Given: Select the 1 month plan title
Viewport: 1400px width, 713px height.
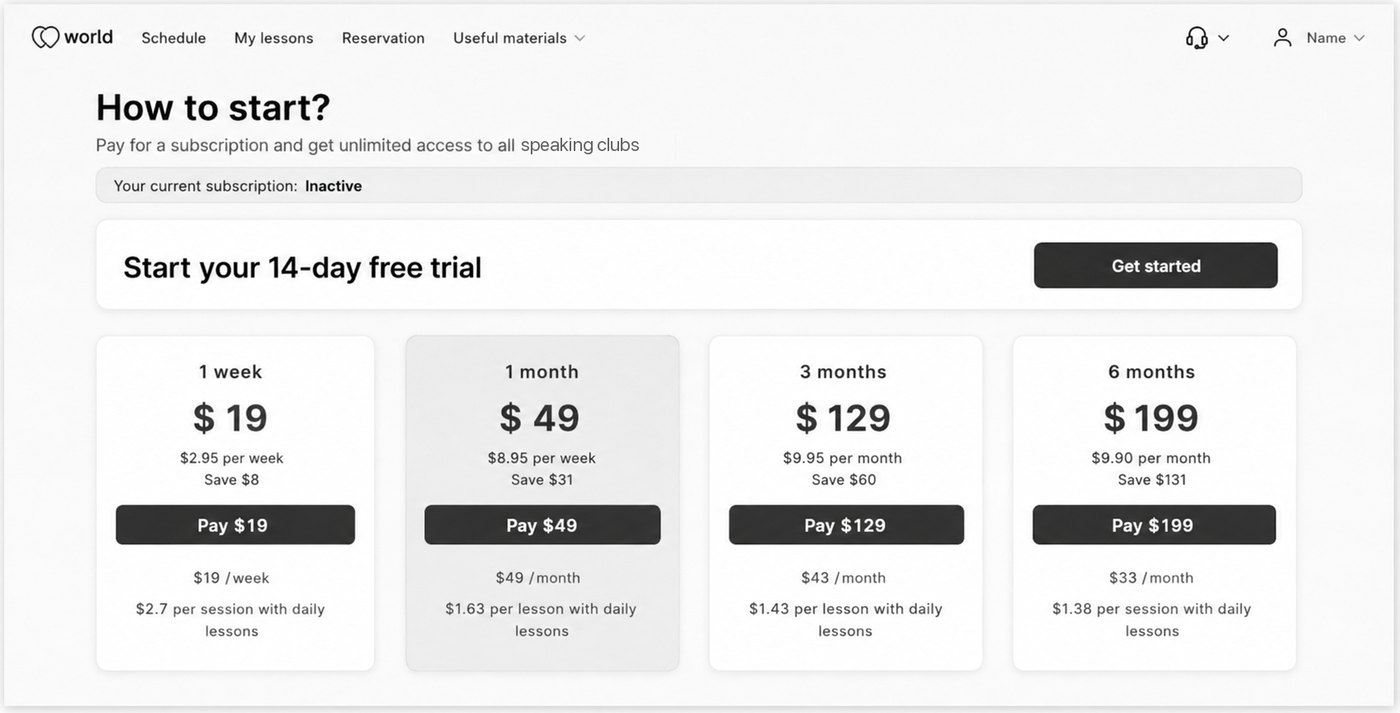Looking at the screenshot, I should point(542,372).
